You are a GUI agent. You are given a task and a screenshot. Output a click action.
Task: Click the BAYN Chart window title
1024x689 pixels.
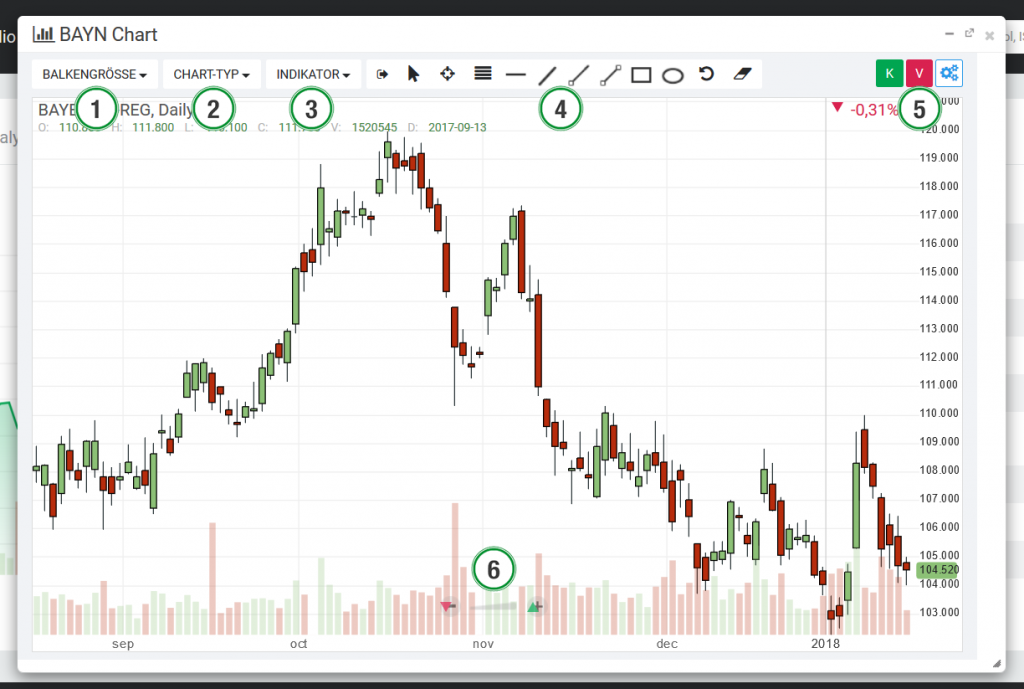point(108,35)
